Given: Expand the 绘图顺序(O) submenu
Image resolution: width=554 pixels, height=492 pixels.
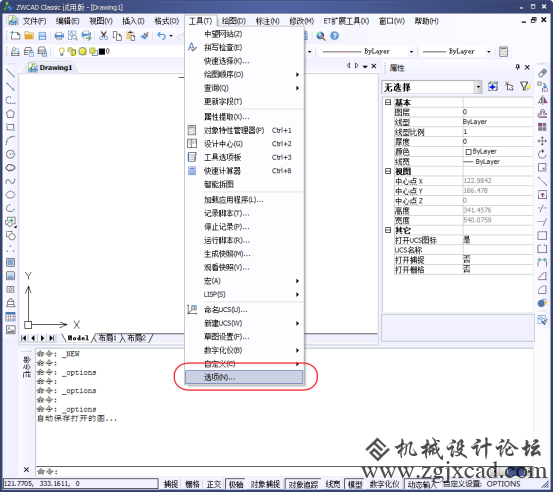Looking at the screenshot, I should [244, 75].
